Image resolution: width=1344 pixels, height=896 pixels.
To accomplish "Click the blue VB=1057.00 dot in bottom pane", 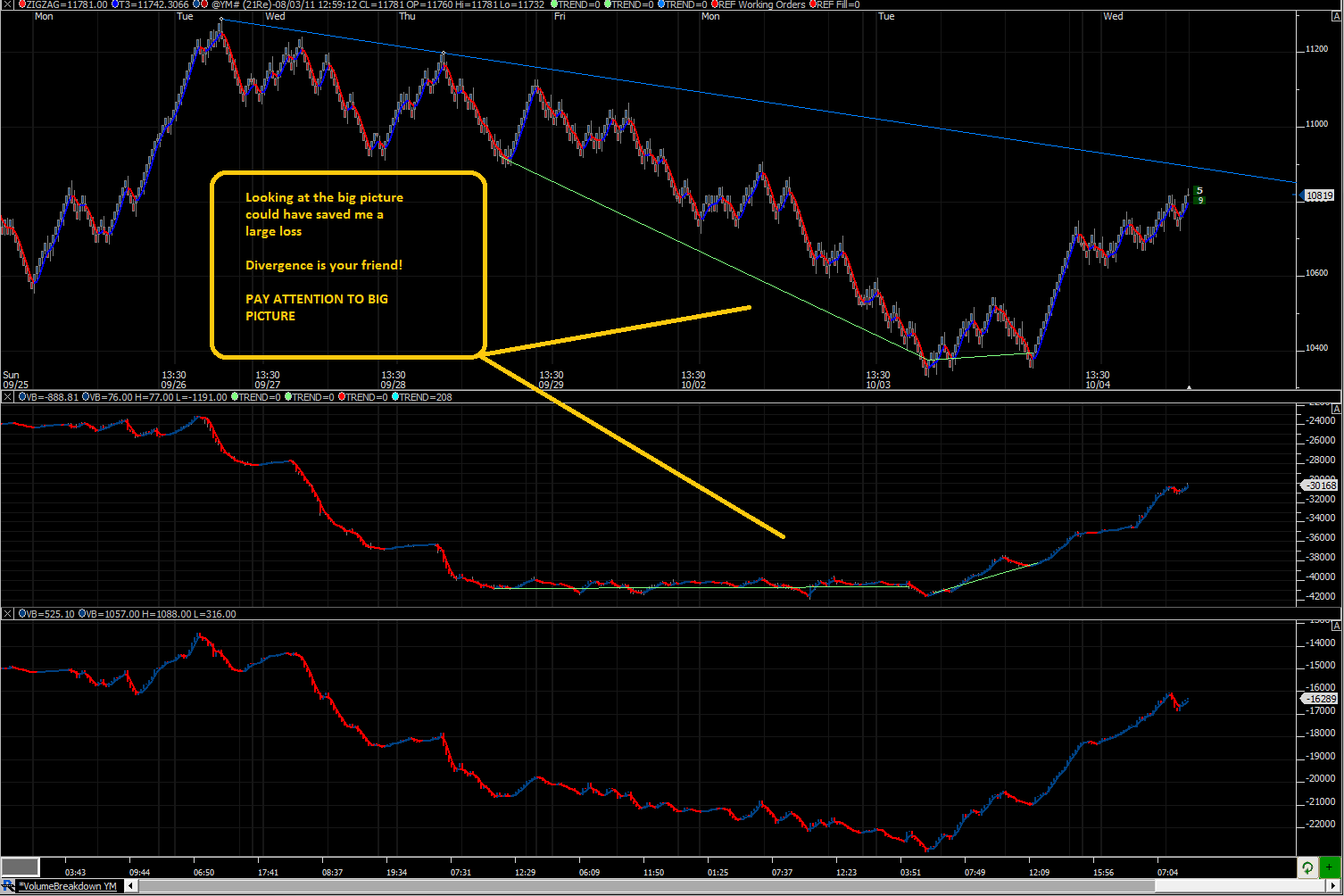I will pyautogui.click(x=82, y=614).
